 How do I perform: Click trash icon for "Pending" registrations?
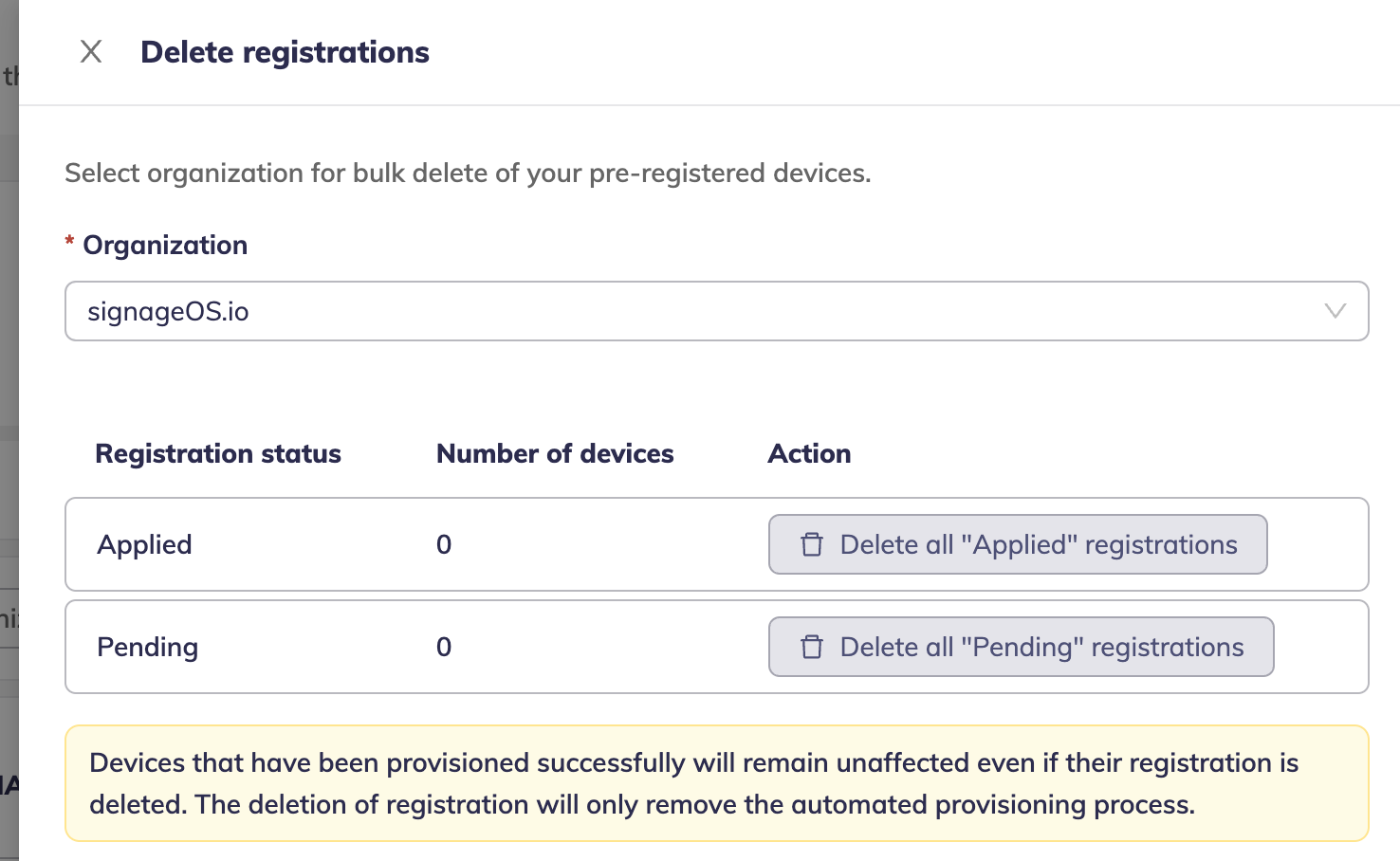[812, 647]
